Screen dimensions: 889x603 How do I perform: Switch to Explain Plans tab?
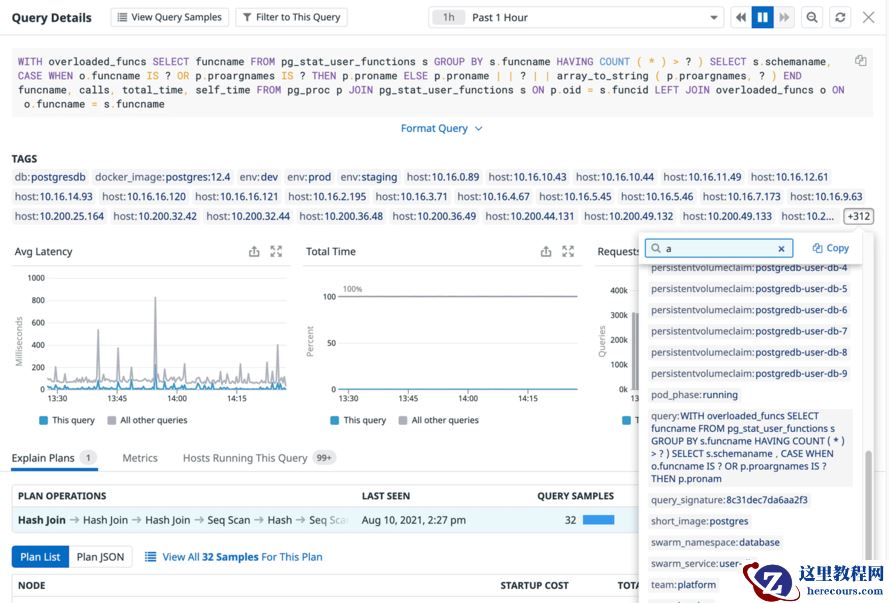point(54,458)
